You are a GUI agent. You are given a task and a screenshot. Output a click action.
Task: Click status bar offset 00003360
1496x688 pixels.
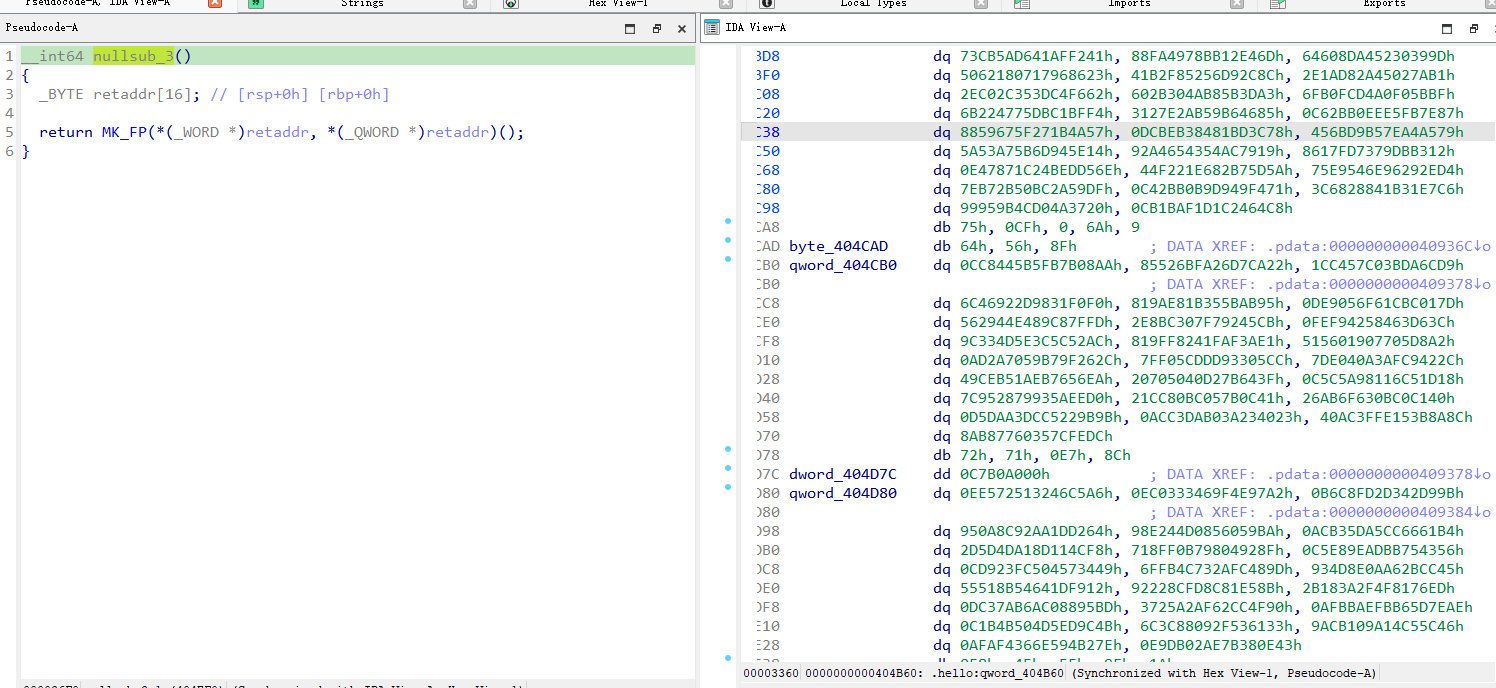772,674
